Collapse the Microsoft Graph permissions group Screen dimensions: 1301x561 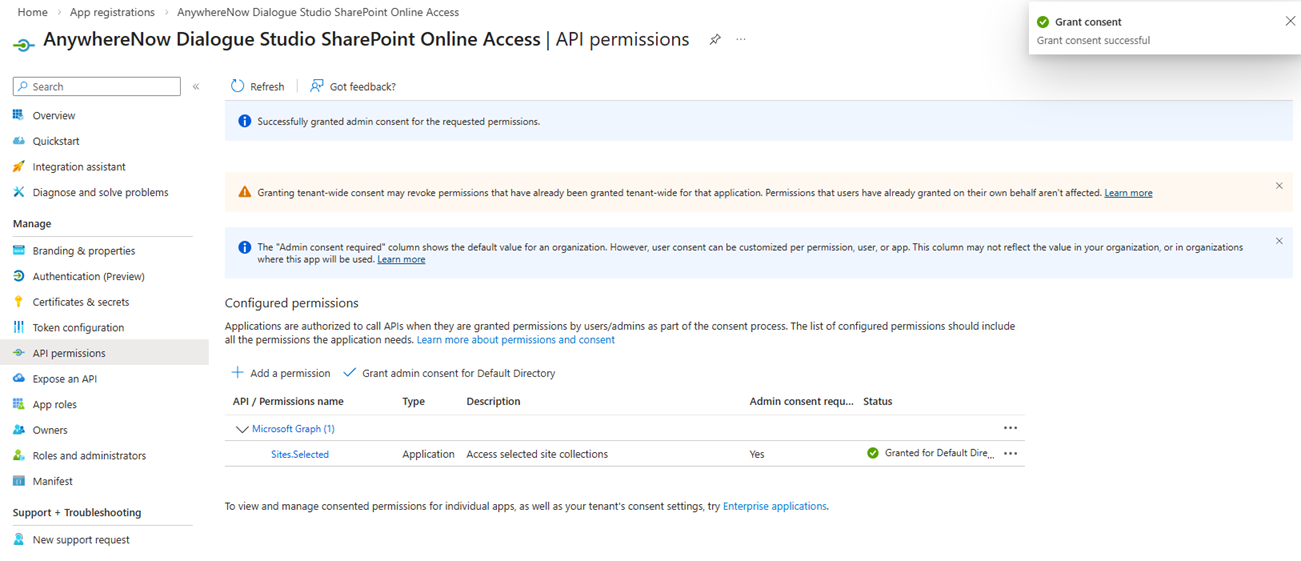coord(241,429)
